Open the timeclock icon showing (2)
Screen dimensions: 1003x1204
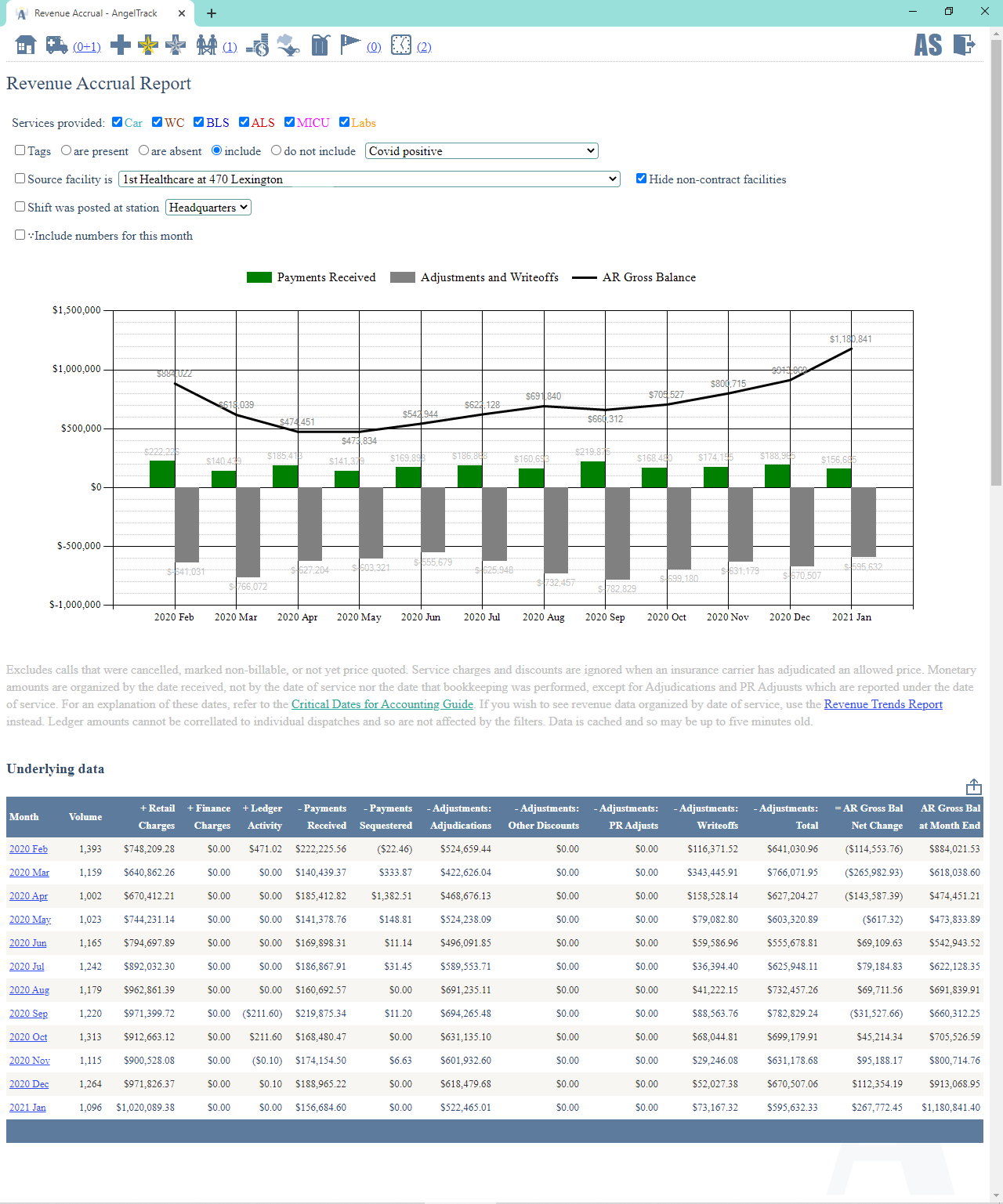pyautogui.click(x=400, y=45)
